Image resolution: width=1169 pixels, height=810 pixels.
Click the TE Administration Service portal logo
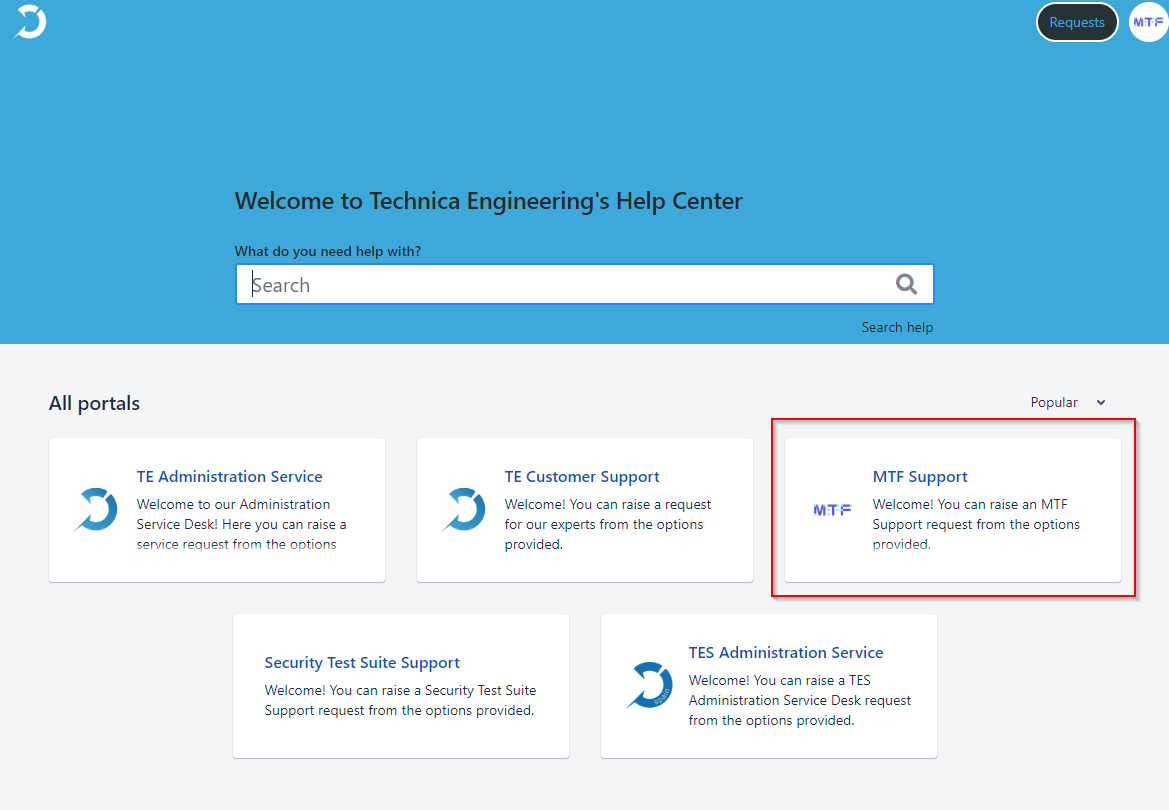(96, 509)
